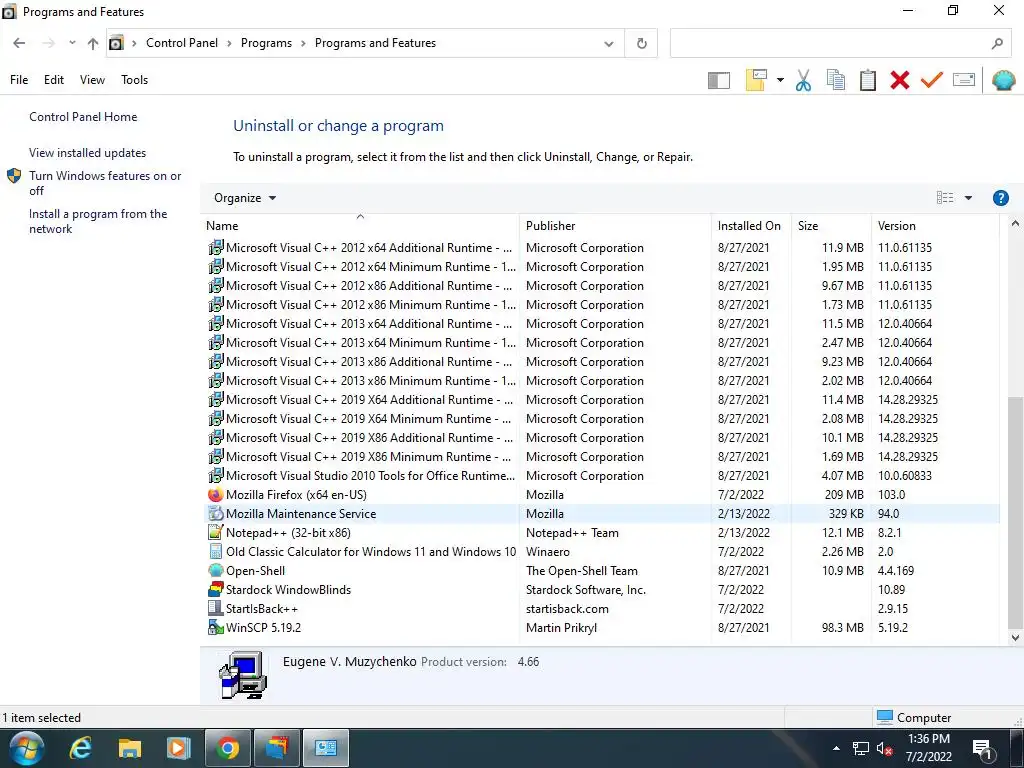
Task: Click the scrollbar up arrow
Action: coord(1015,223)
